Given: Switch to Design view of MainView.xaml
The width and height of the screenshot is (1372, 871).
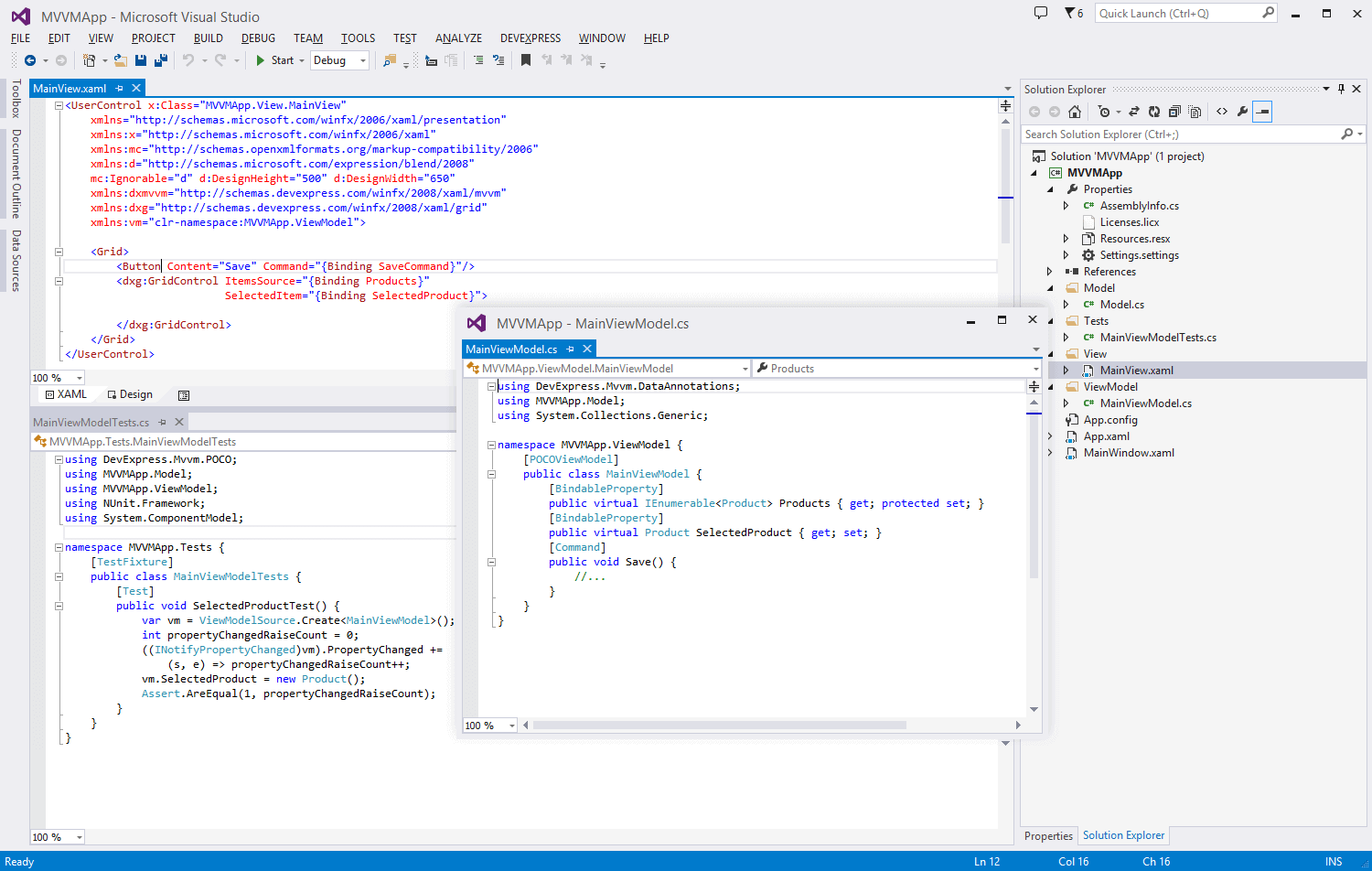Looking at the screenshot, I should click(x=130, y=395).
